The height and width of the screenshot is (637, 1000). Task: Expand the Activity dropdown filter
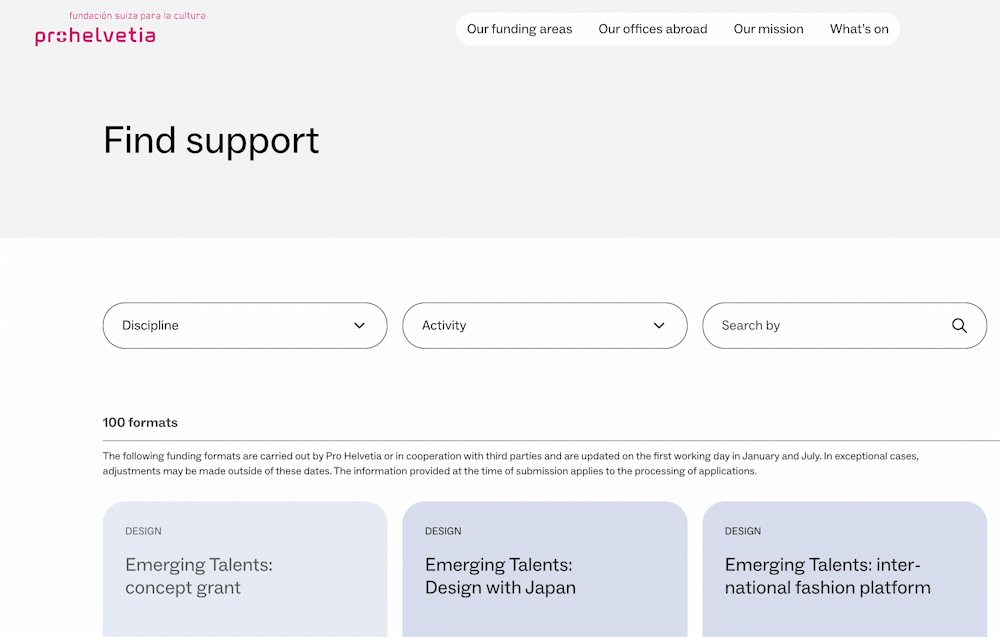pyautogui.click(x=544, y=325)
